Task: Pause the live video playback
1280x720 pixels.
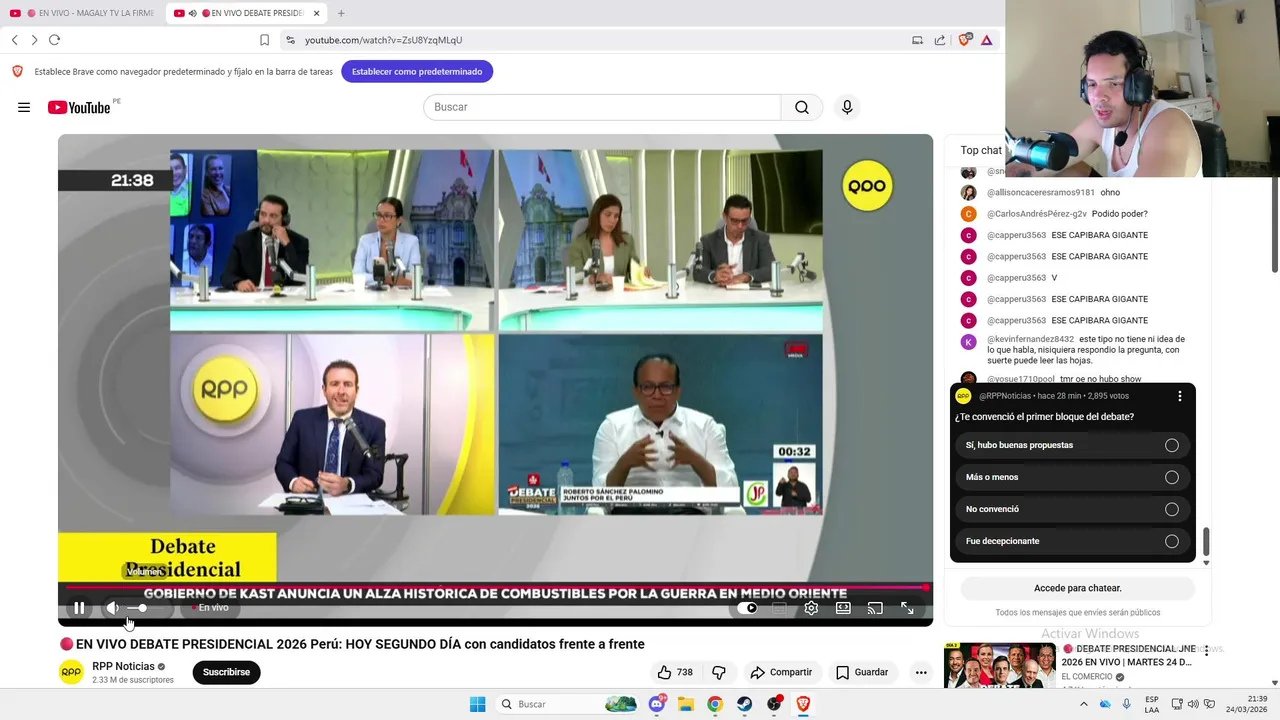Action: click(x=79, y=608)
